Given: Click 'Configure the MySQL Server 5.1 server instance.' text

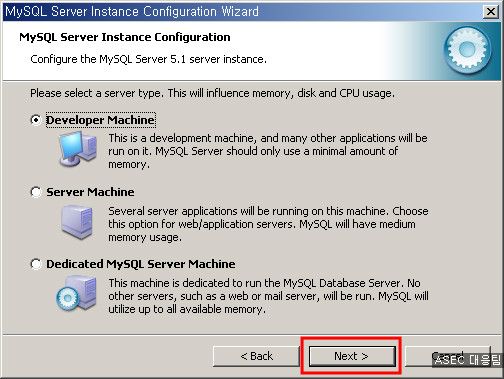Looking at the screenshot, I should 148,59.
